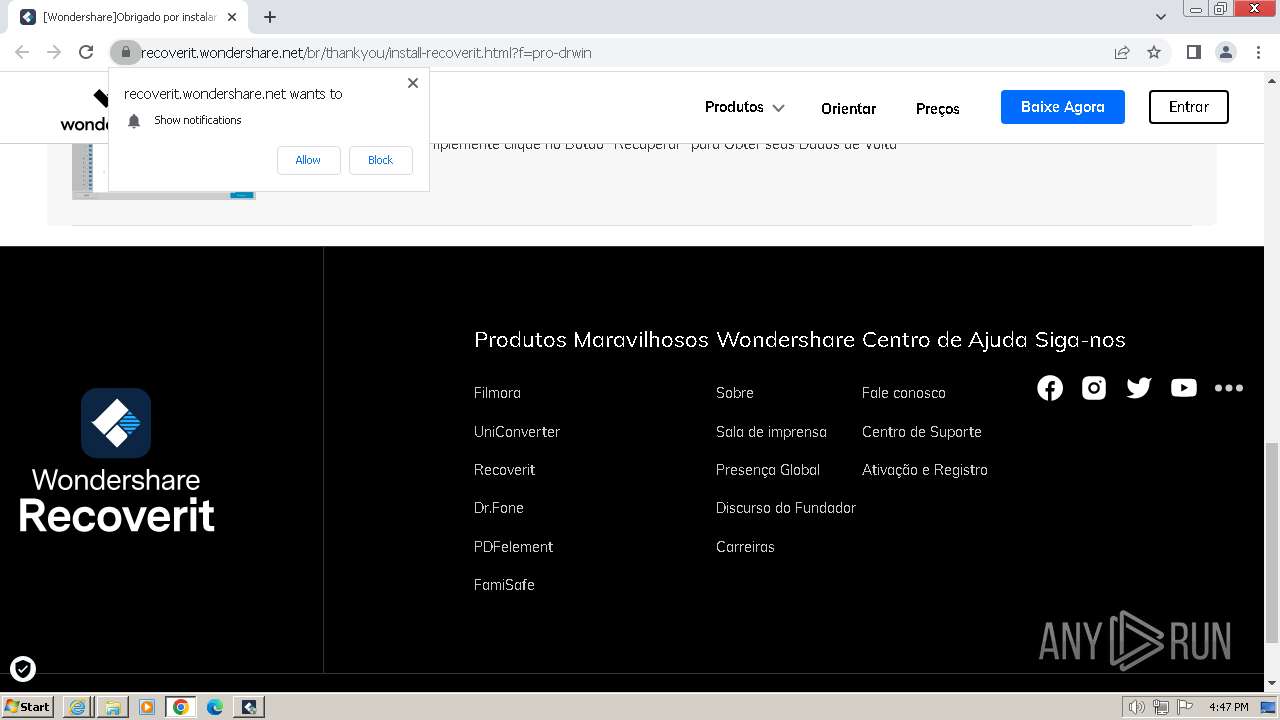Click the taskbar clock showing 4:47 PM
The height and width of the screenshot is (720, 1280).
click(x=1228, y=707)
